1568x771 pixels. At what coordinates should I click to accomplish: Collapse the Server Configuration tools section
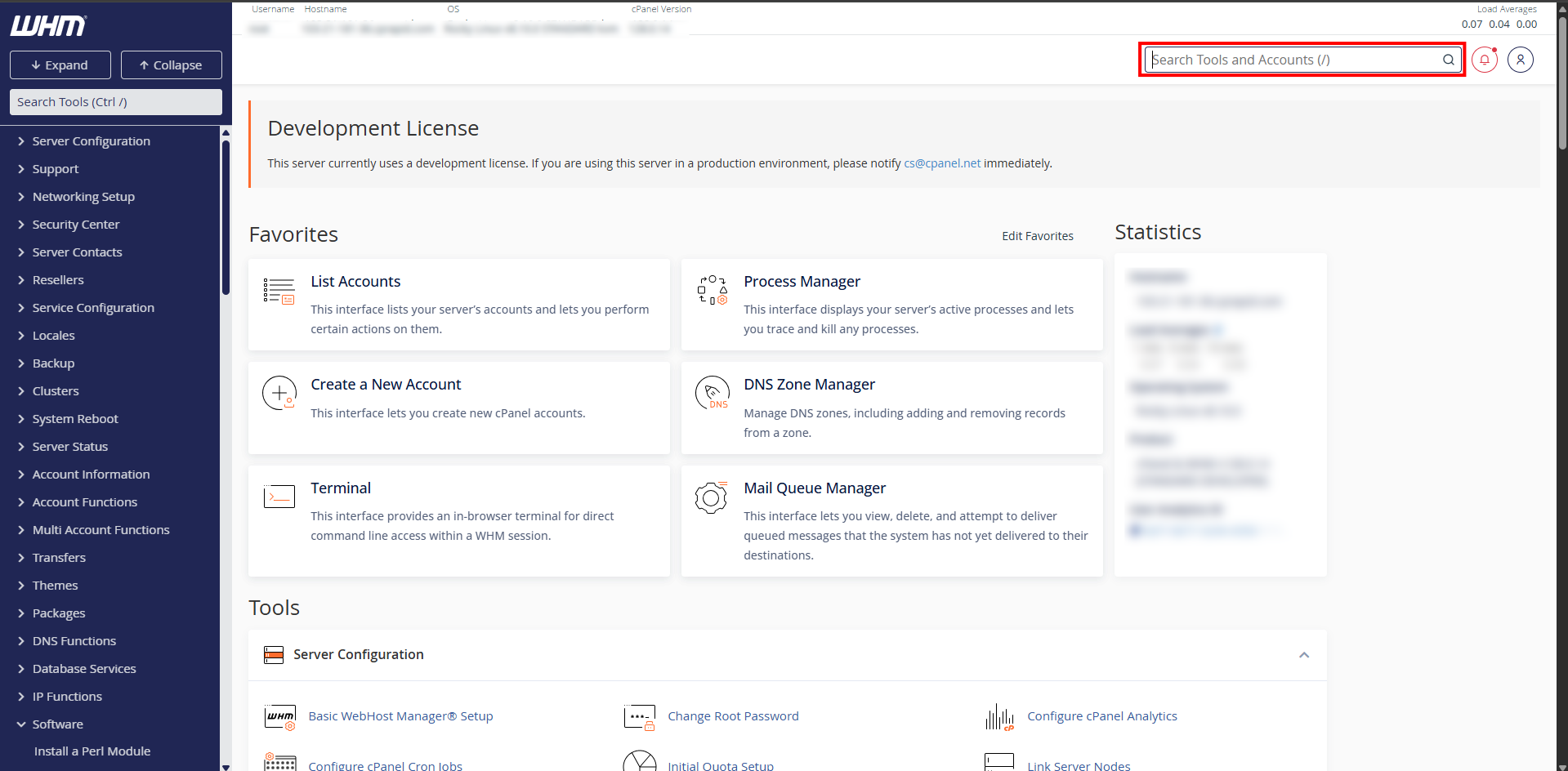1304,655
